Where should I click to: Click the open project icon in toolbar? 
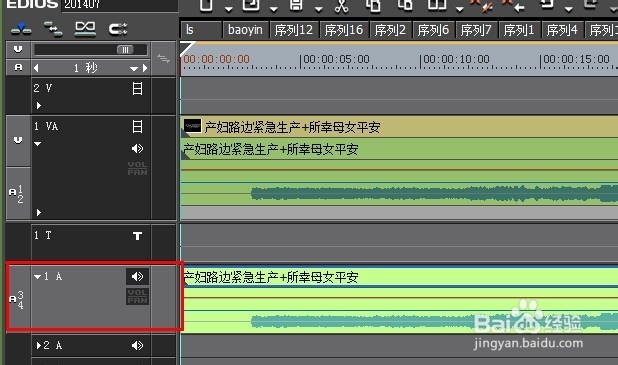click(x=251, y=5)
